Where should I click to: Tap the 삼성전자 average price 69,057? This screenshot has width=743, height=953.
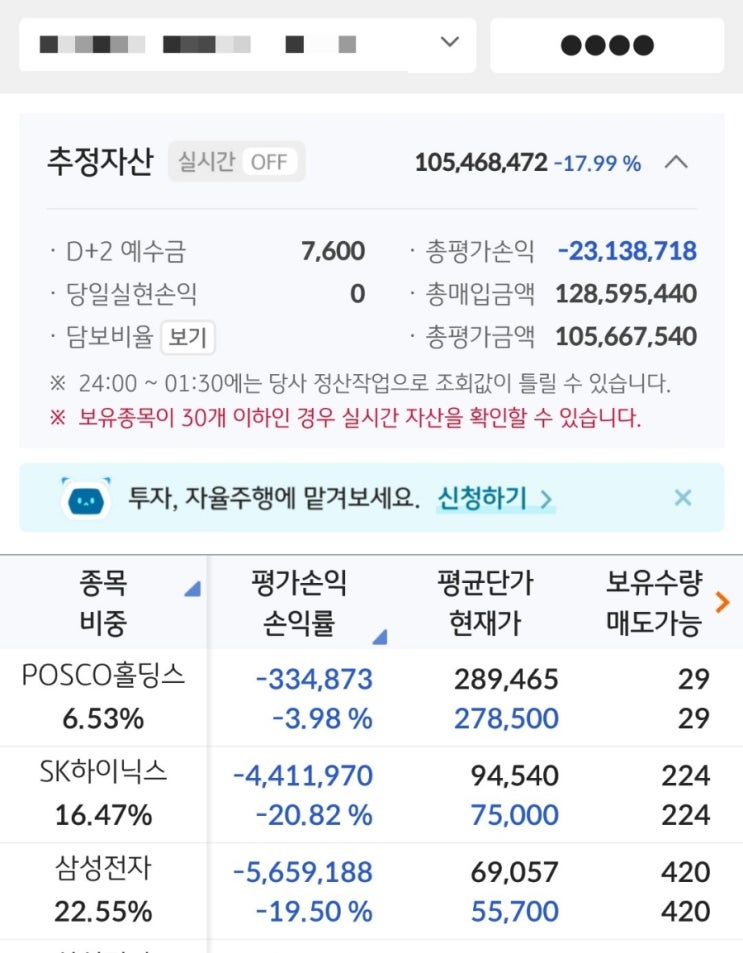(x=514, y=872)
